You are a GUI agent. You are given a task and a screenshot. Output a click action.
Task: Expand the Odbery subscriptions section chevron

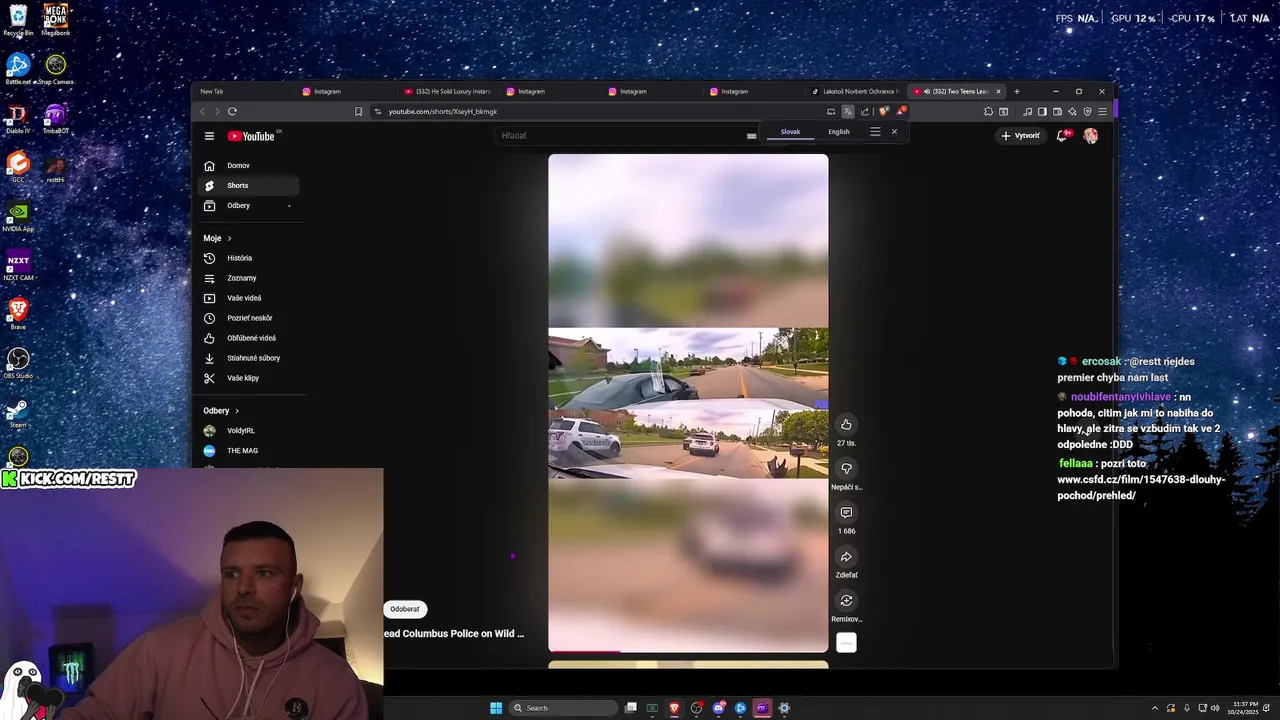[237, 411]
